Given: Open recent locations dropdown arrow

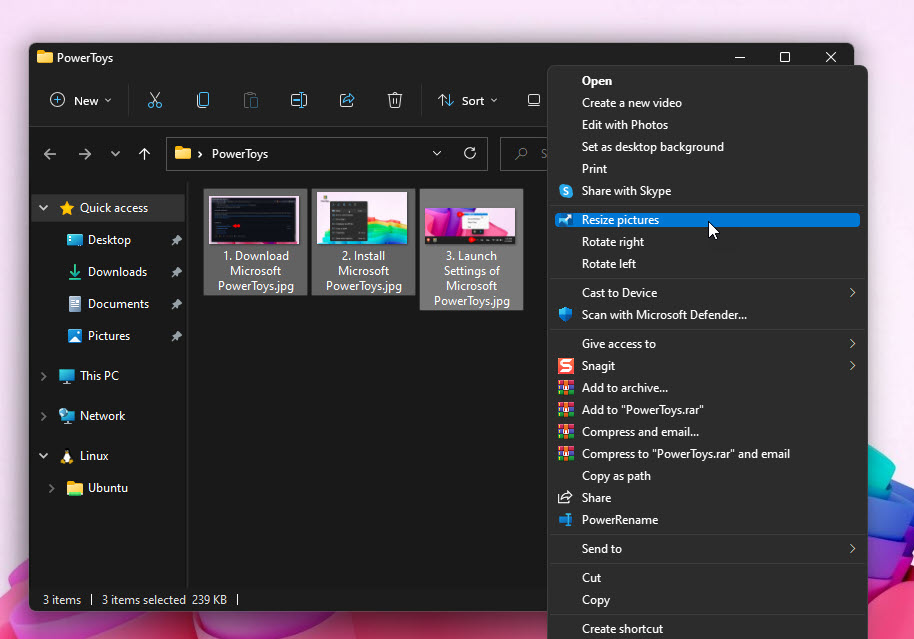Looking at the screenshot, I should 115,154.
